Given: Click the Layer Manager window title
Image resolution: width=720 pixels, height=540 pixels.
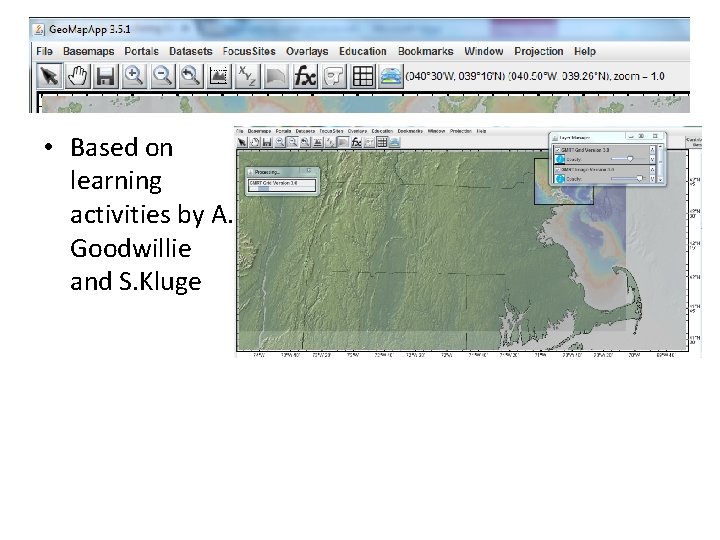Looking at the screenshot, I should (575, 137).
